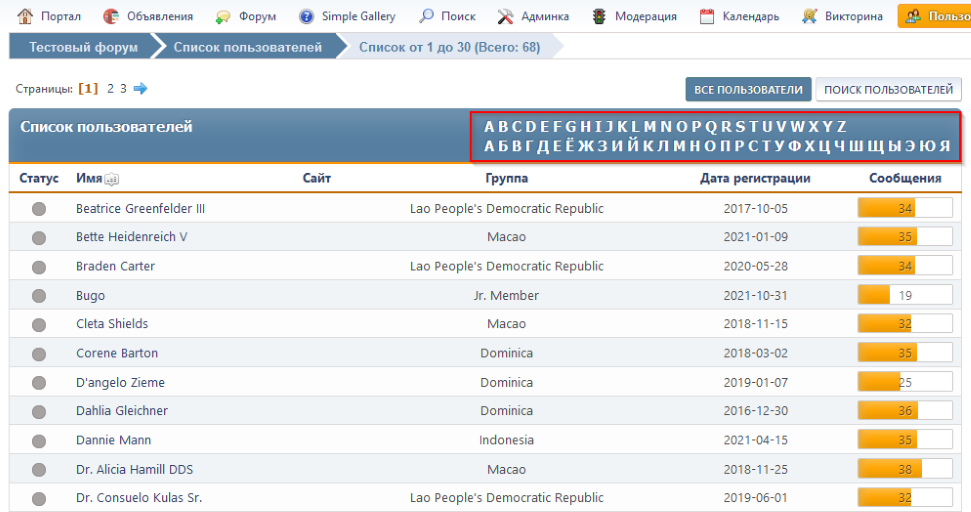Viewport: 971px width, 512px height.
Task: Click Bugo's message count bar
Action: 905,295
